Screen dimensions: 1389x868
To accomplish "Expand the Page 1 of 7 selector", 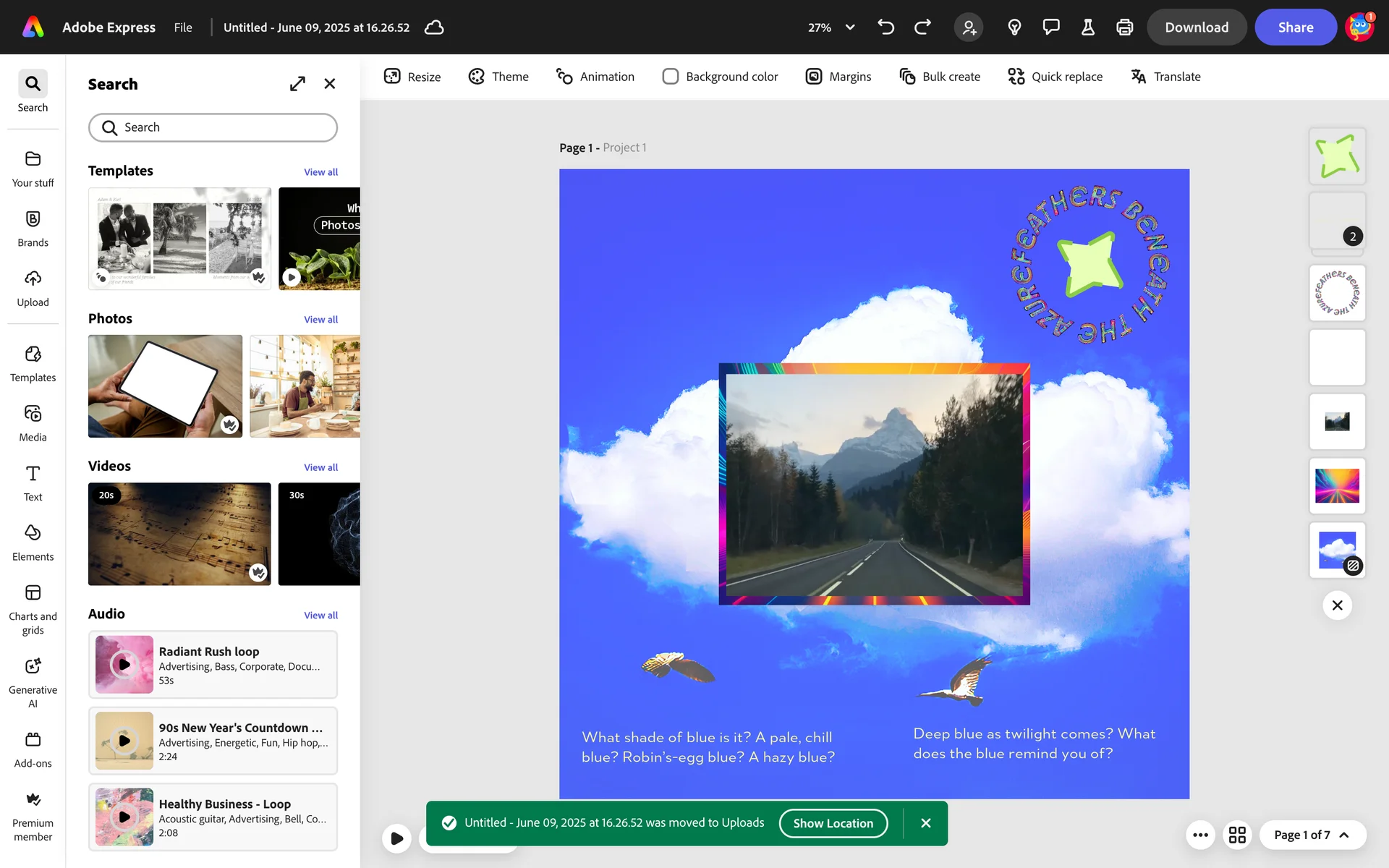I will coord(1312,835).
